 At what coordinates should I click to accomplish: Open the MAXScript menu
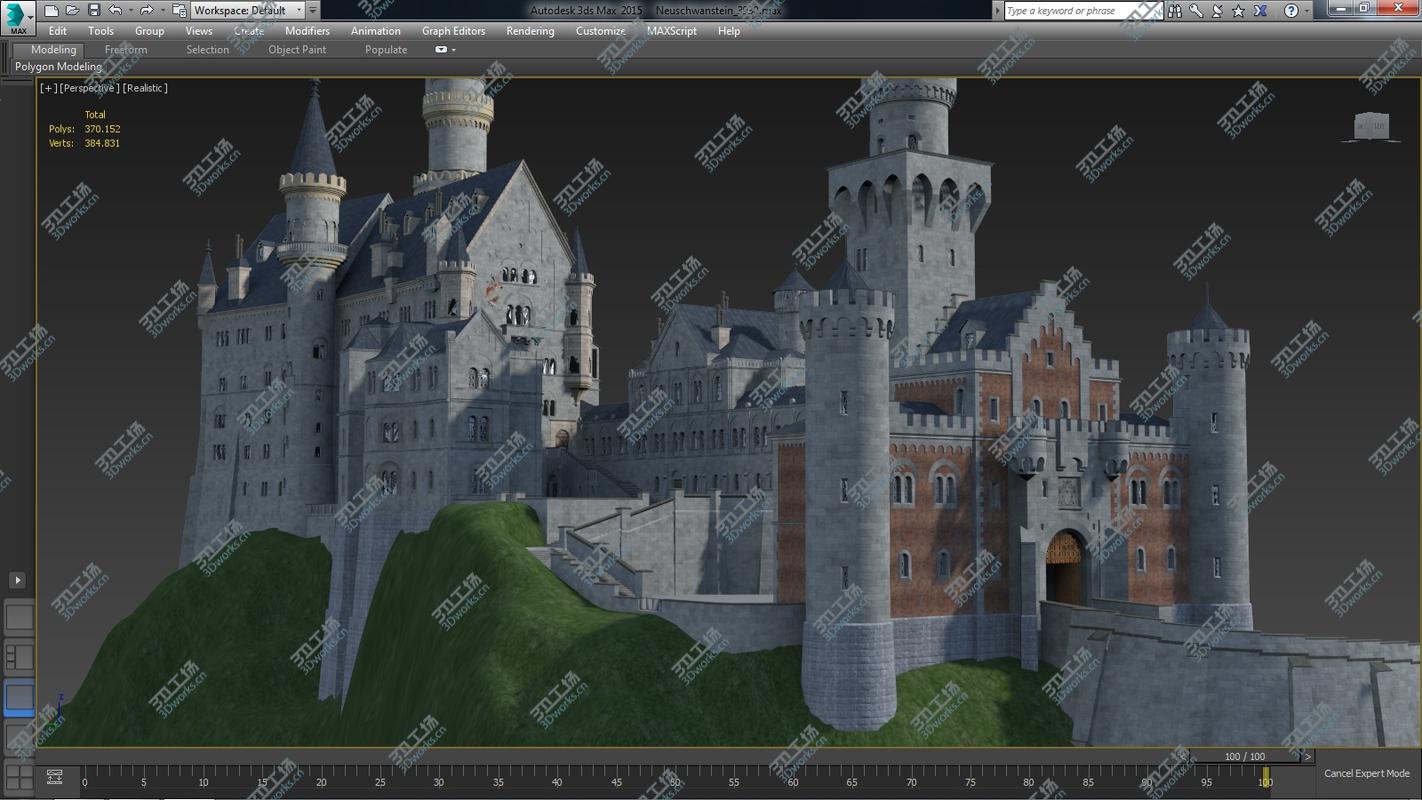click(x=672, y=31)
